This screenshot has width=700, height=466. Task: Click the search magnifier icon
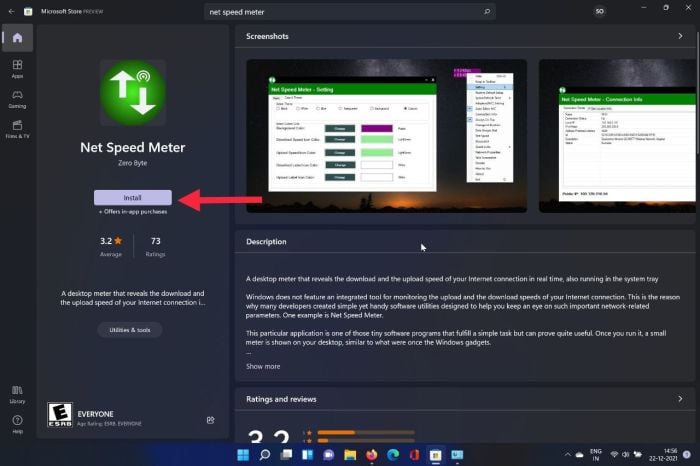pos(487,12)
